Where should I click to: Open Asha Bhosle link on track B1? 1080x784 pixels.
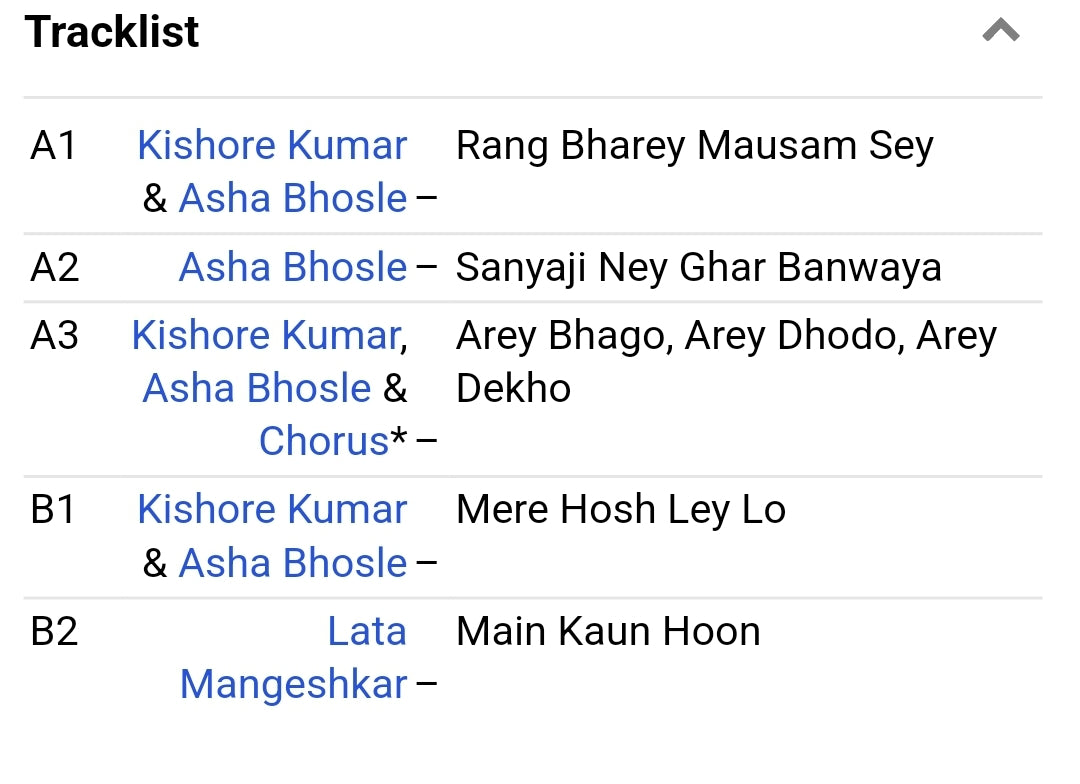pos(293,563)
